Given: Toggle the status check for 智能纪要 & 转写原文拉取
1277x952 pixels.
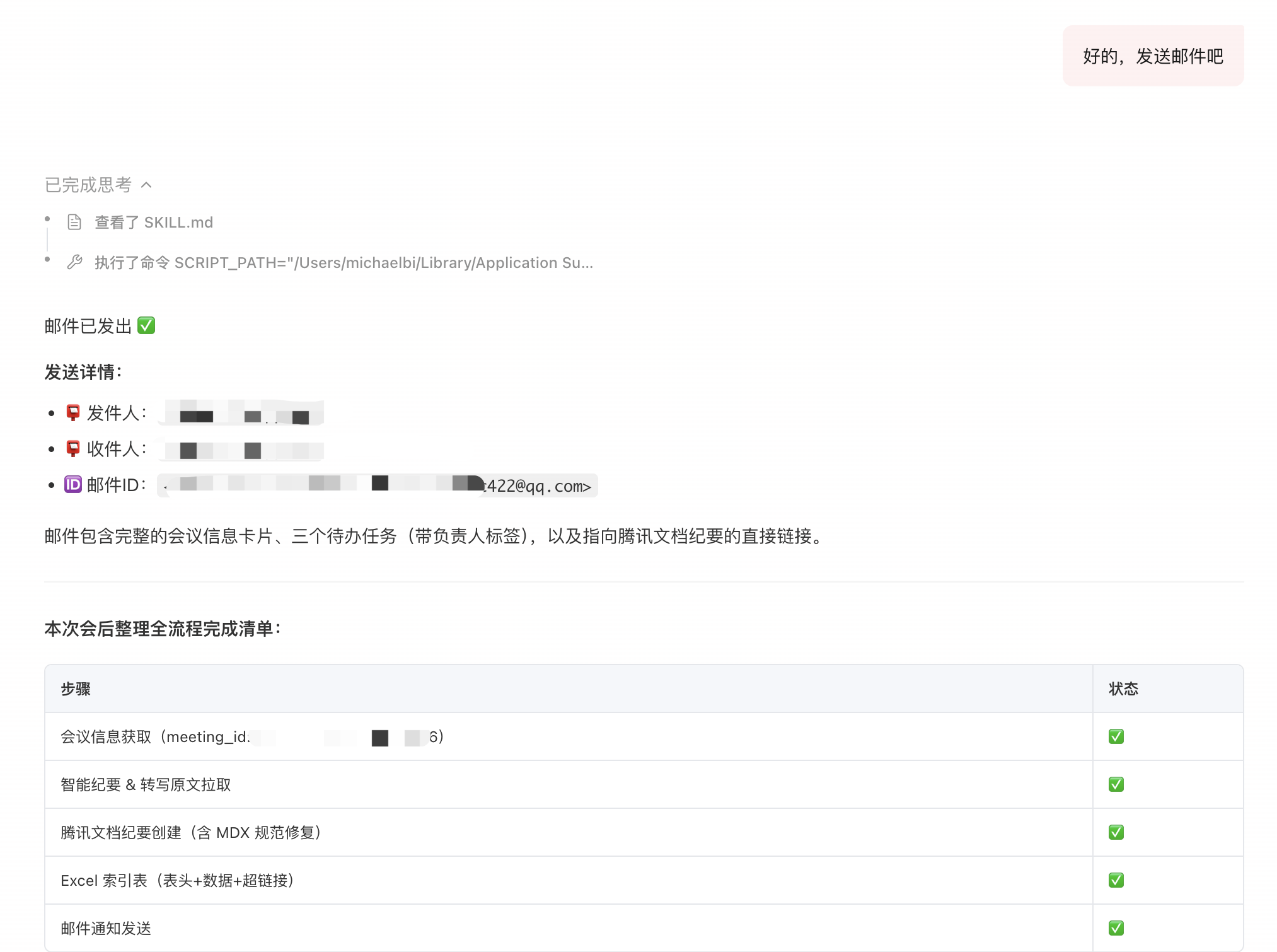Looking at the screenshot, I should [x=1116, y=784].
